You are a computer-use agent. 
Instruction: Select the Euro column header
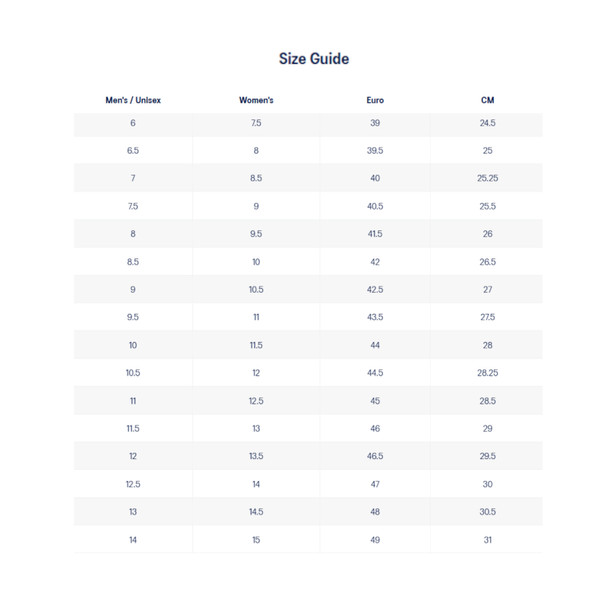[x=375, y=100]
